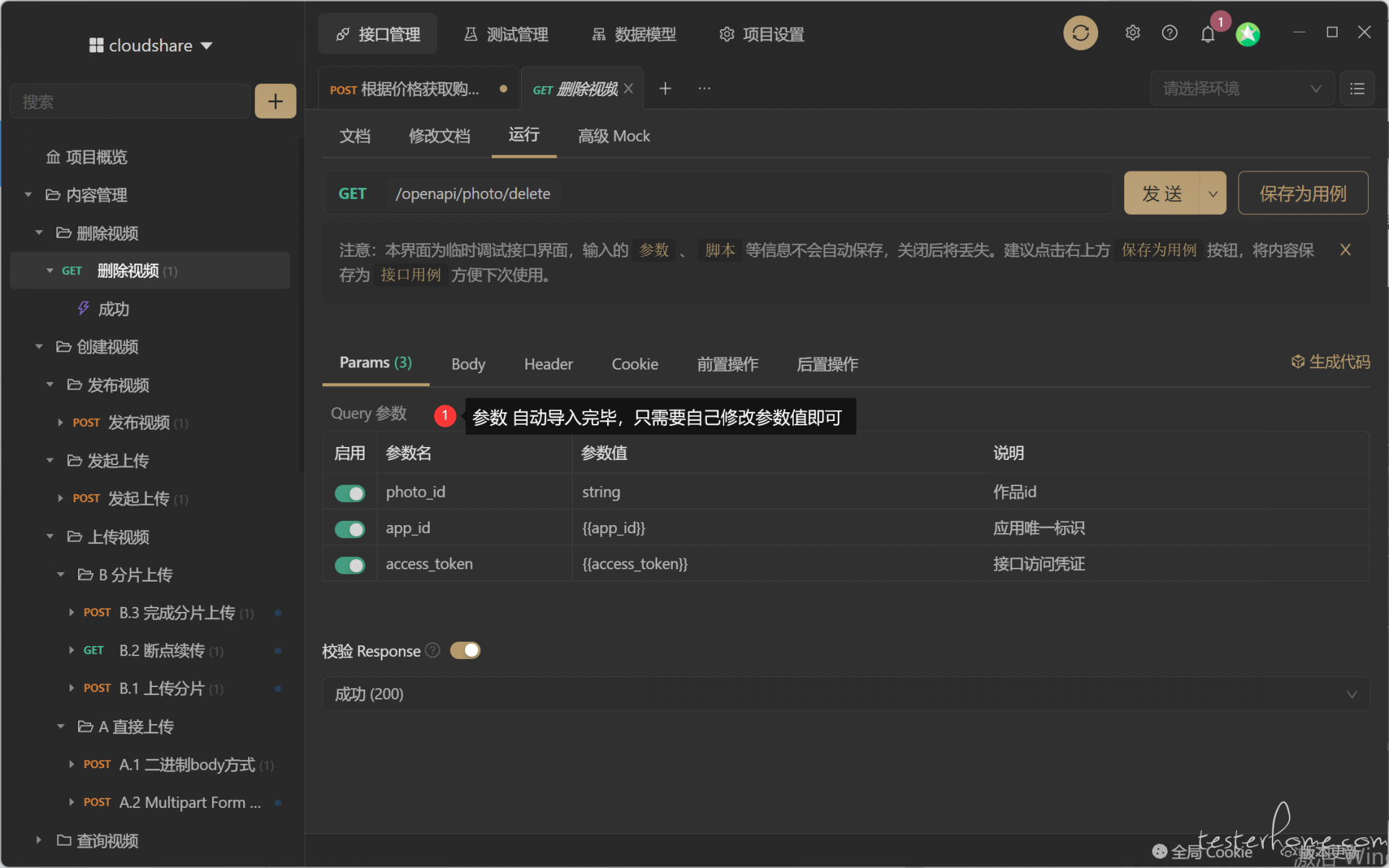Viewport: 1389px width, 868px height.
Task: Close the 删除视频 tab
Action: pos(628,88)
